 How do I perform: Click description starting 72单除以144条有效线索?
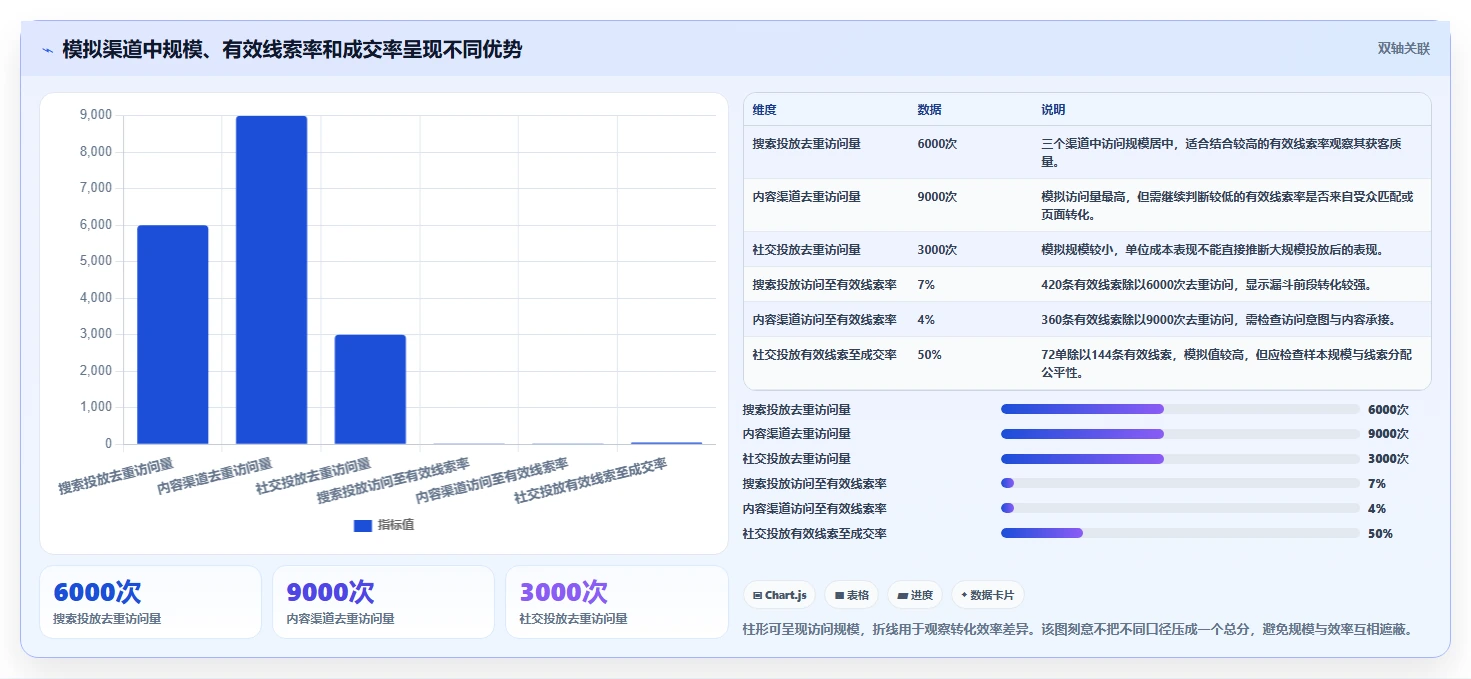coord(1227,364)
